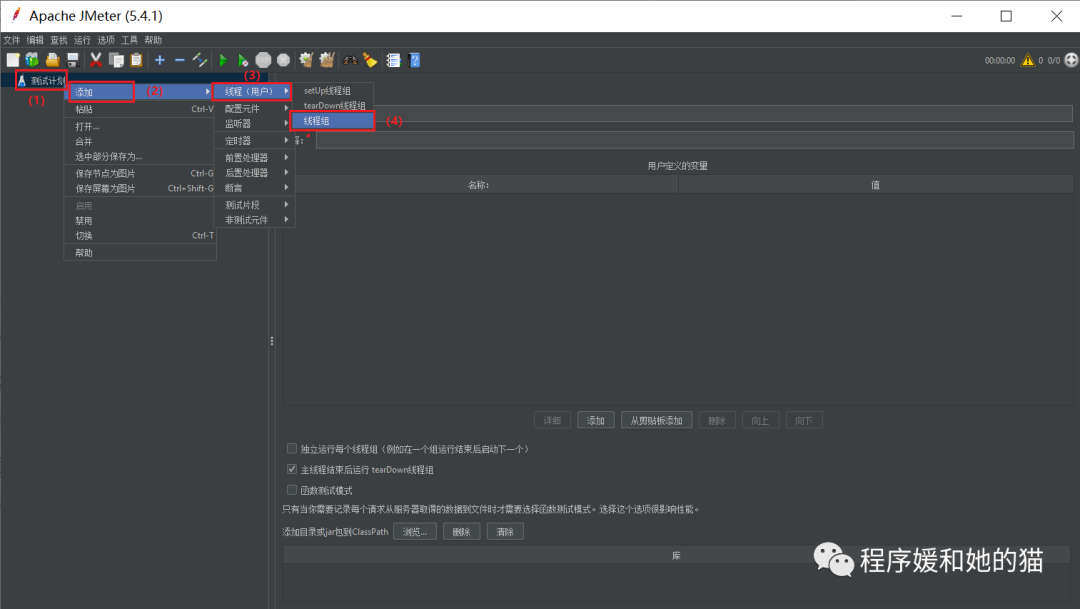Open the Function Helper dialog icon
Viewport: 1080px width, 609px height.
[393, 60]
